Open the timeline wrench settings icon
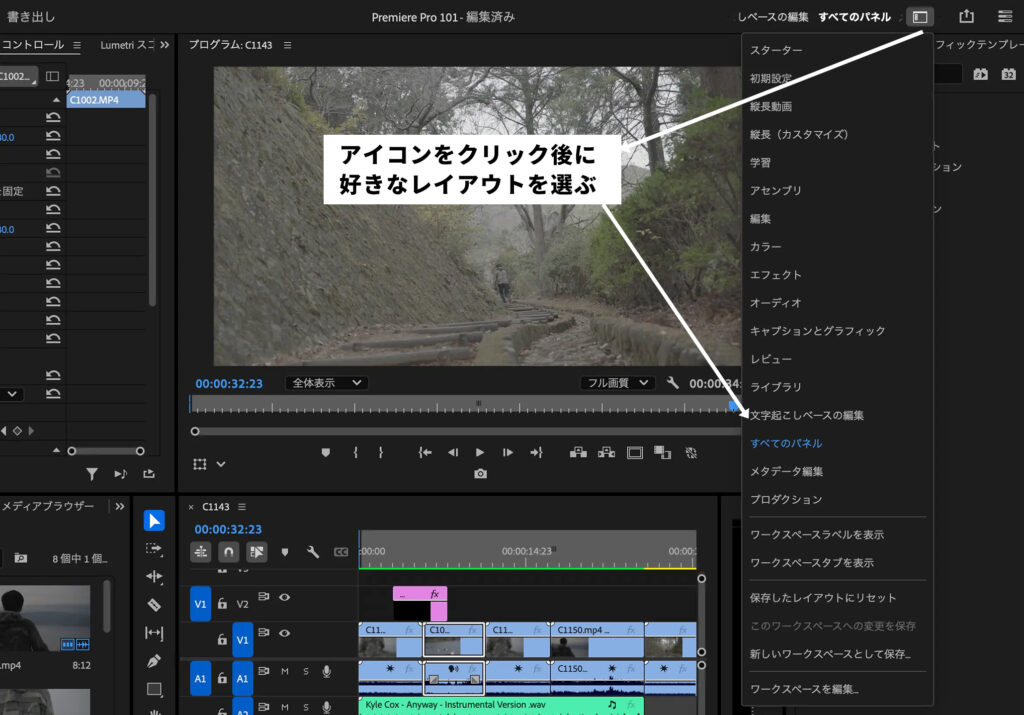Screen dimensions: 1024x715 [312, 550]
